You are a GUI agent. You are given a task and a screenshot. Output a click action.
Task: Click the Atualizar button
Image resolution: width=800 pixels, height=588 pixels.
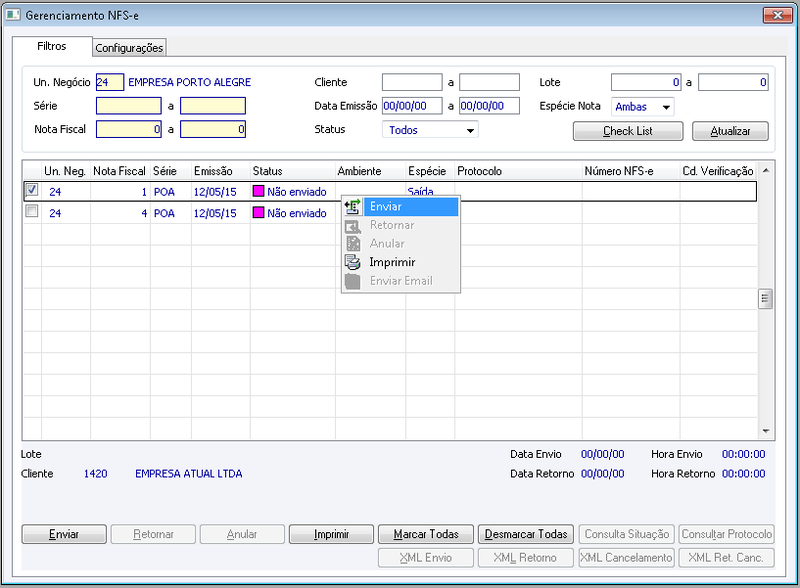[x=730, y=131]
